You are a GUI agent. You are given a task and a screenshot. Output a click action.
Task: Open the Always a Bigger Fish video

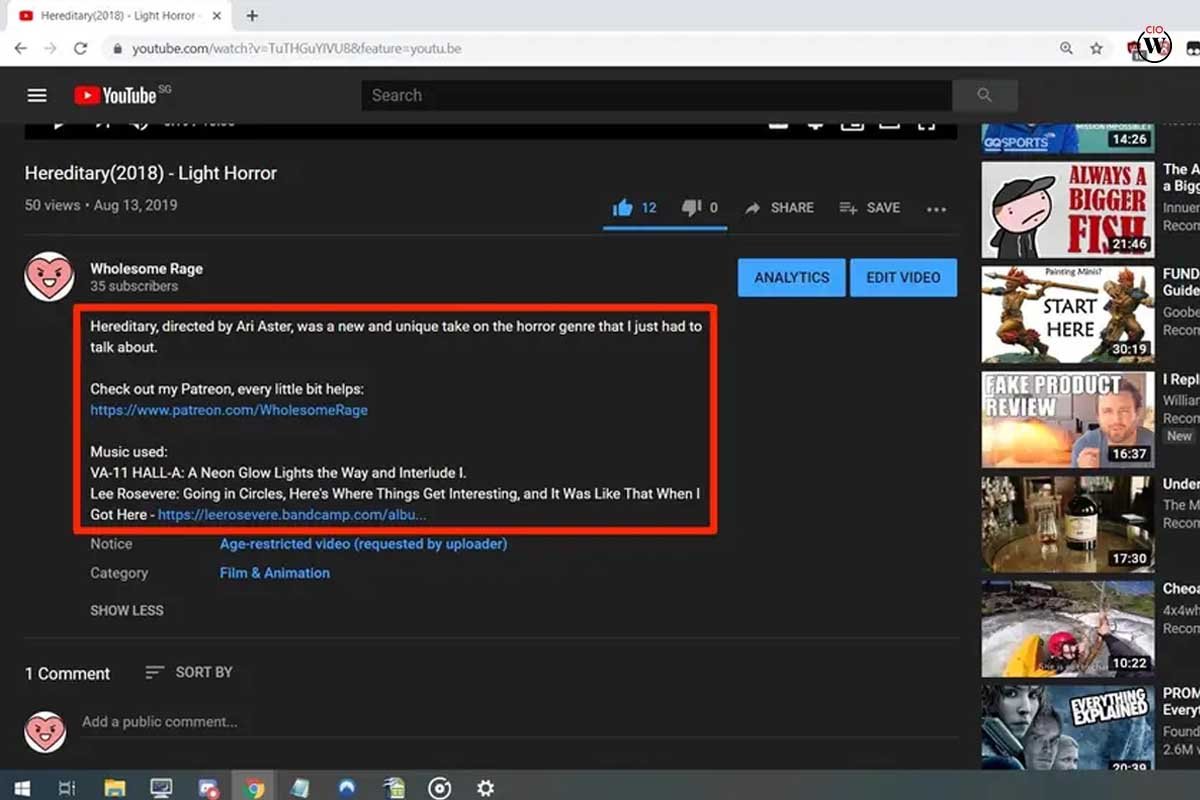coord(1068,211)
